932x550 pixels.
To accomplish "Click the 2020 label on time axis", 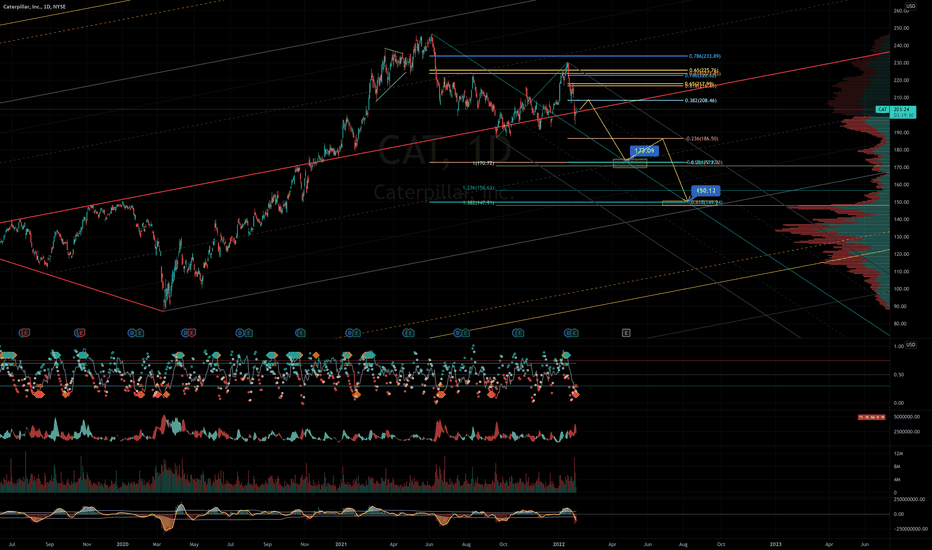I will [x=122, y=544].
